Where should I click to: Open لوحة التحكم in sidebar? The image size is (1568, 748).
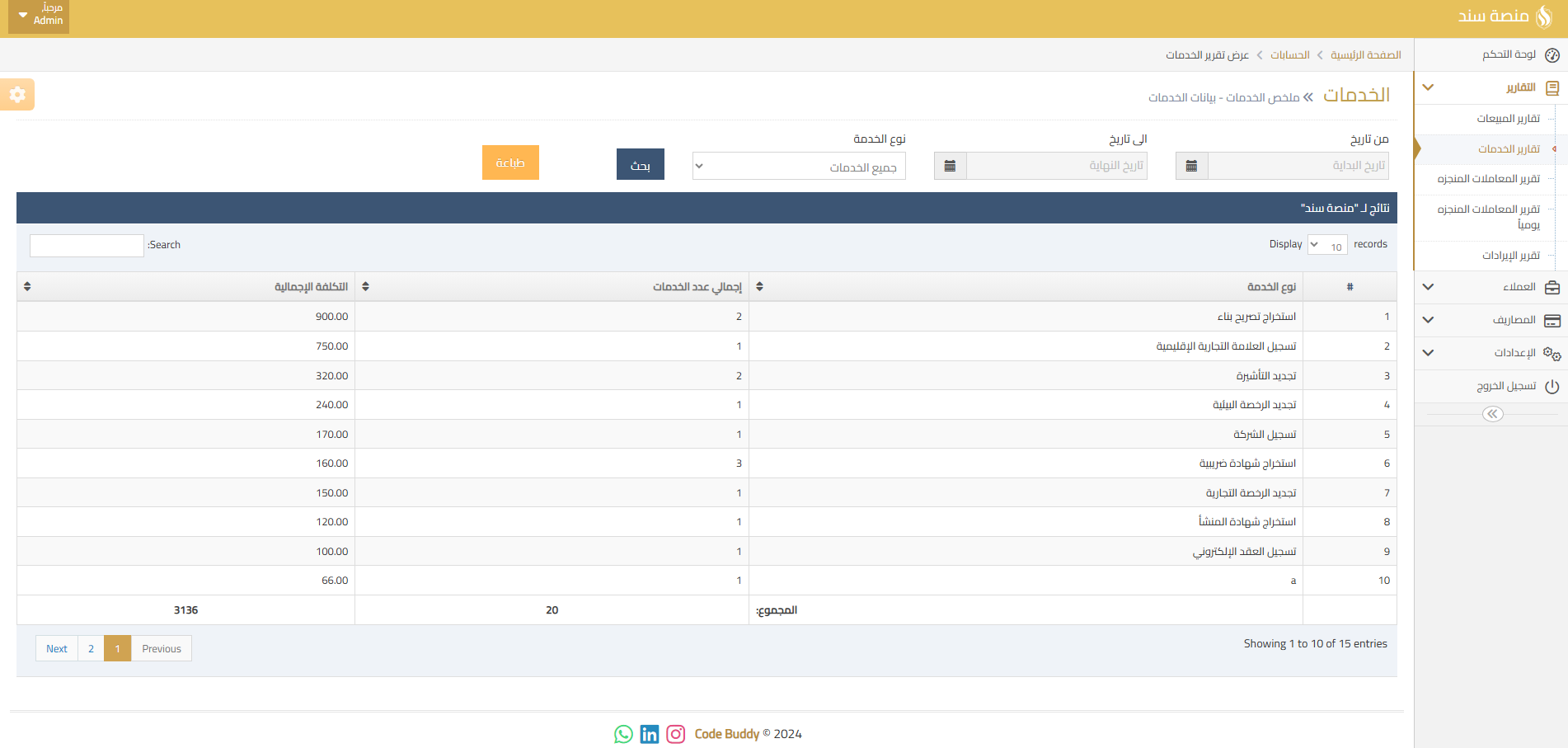point(1509,54)
